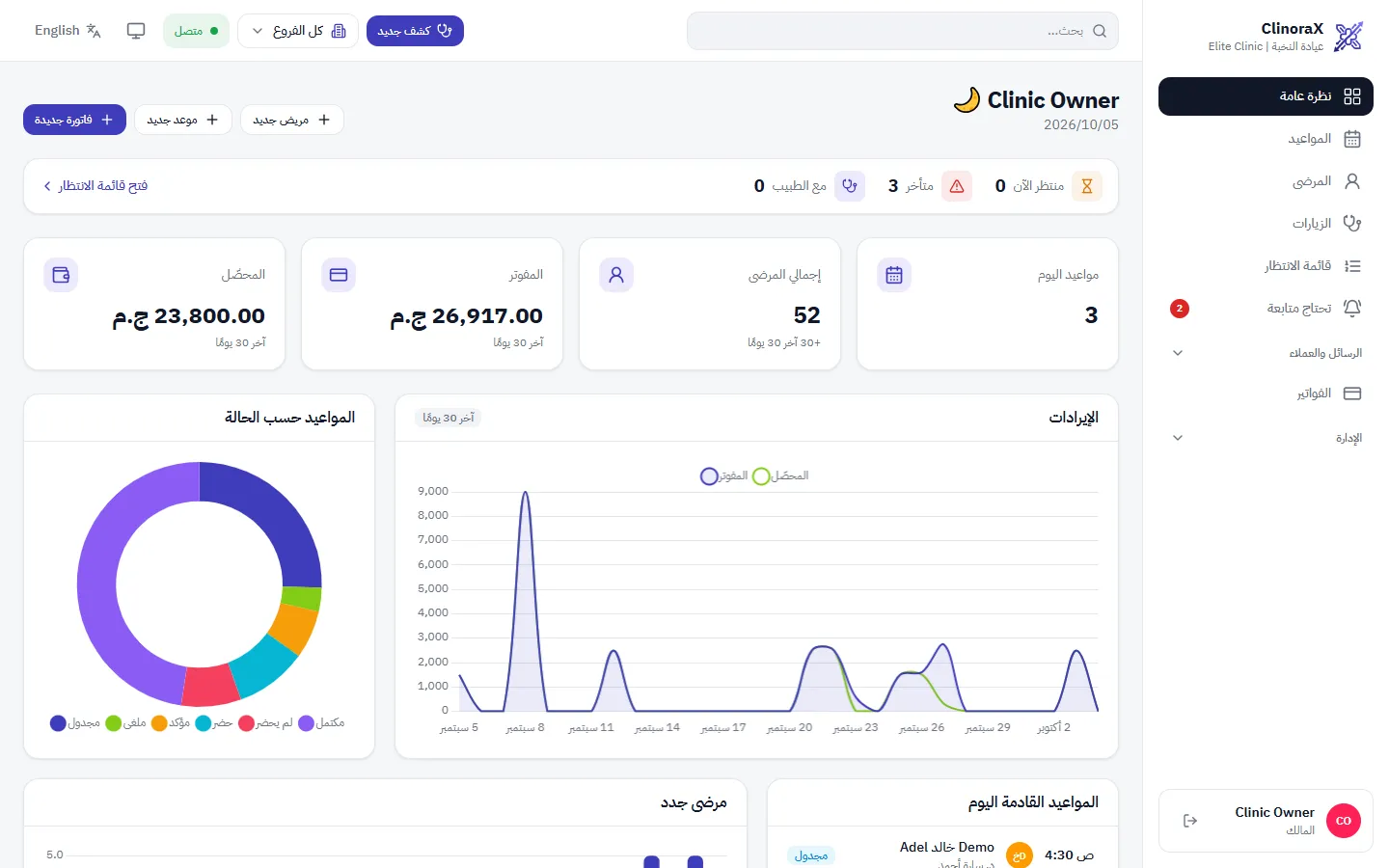Create an appointment with موعد جديد
The height and width of the screenshot is (868, 1389).
point(183,120)
